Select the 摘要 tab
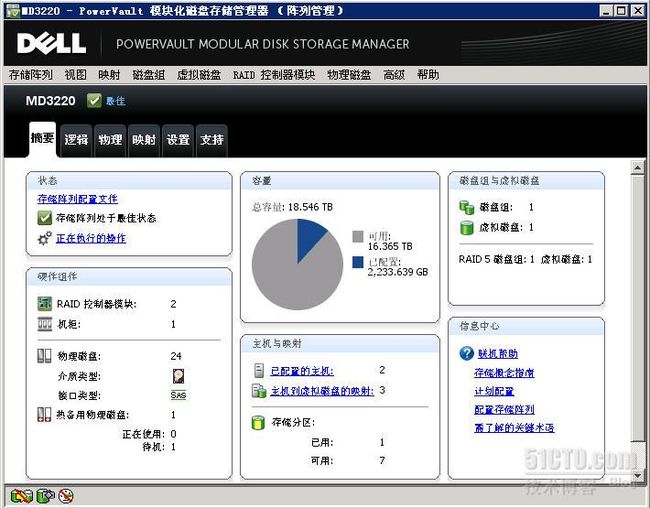Image resolution: width=650 pixels, height=508 pixels. point(42,139)
